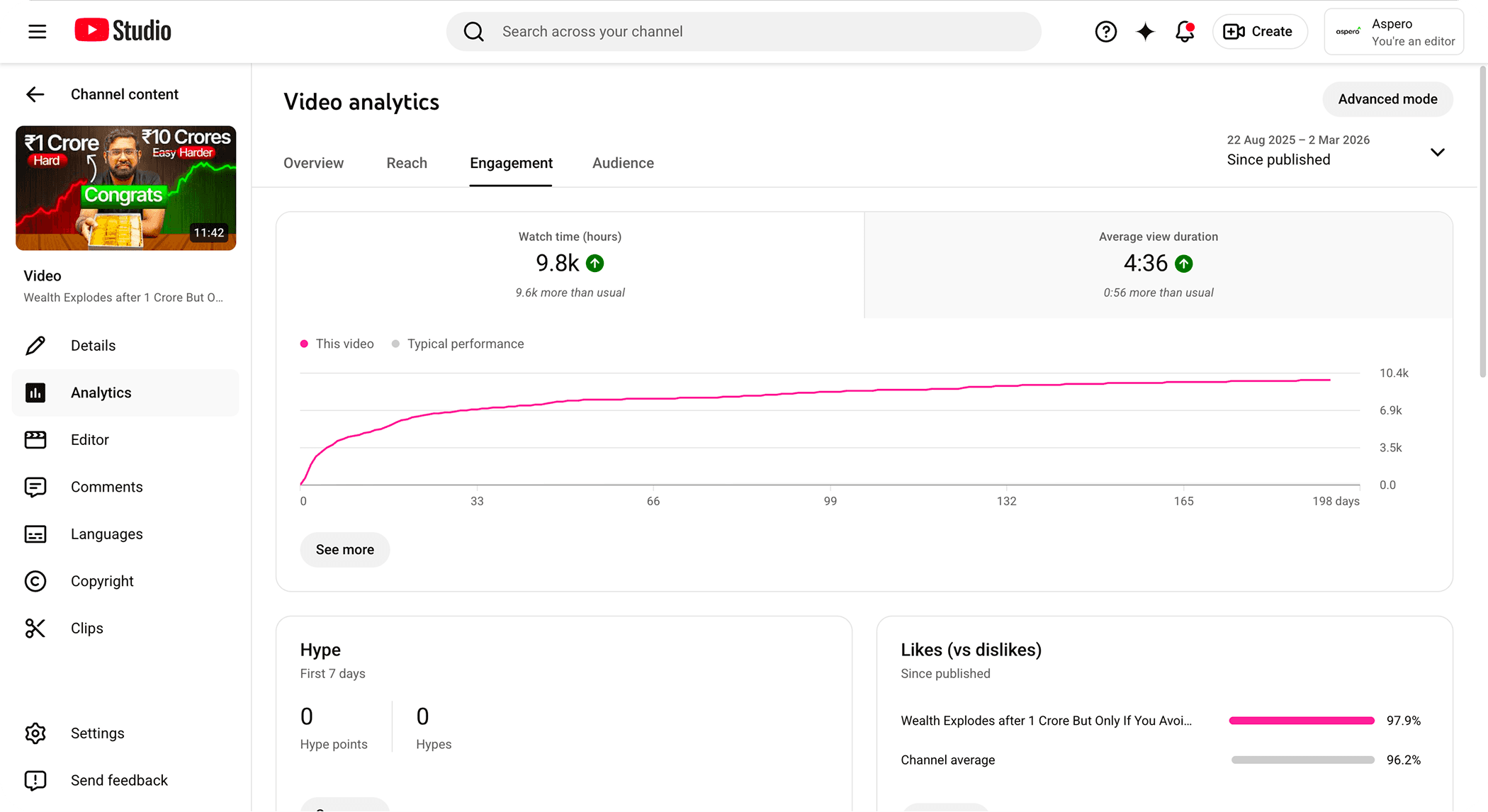Switch to the Reach tab
Screen dimensions: 1488x812
tap(407, 163)
